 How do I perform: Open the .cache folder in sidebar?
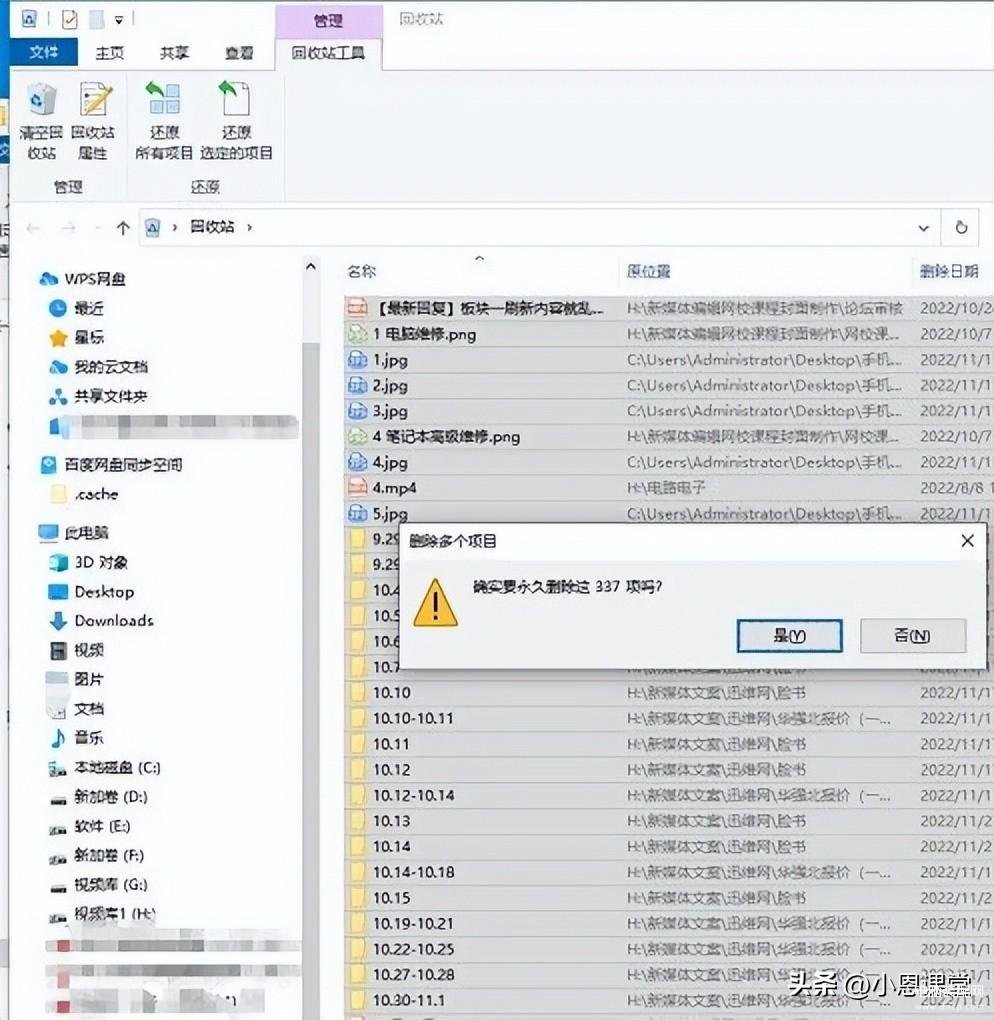96,494
